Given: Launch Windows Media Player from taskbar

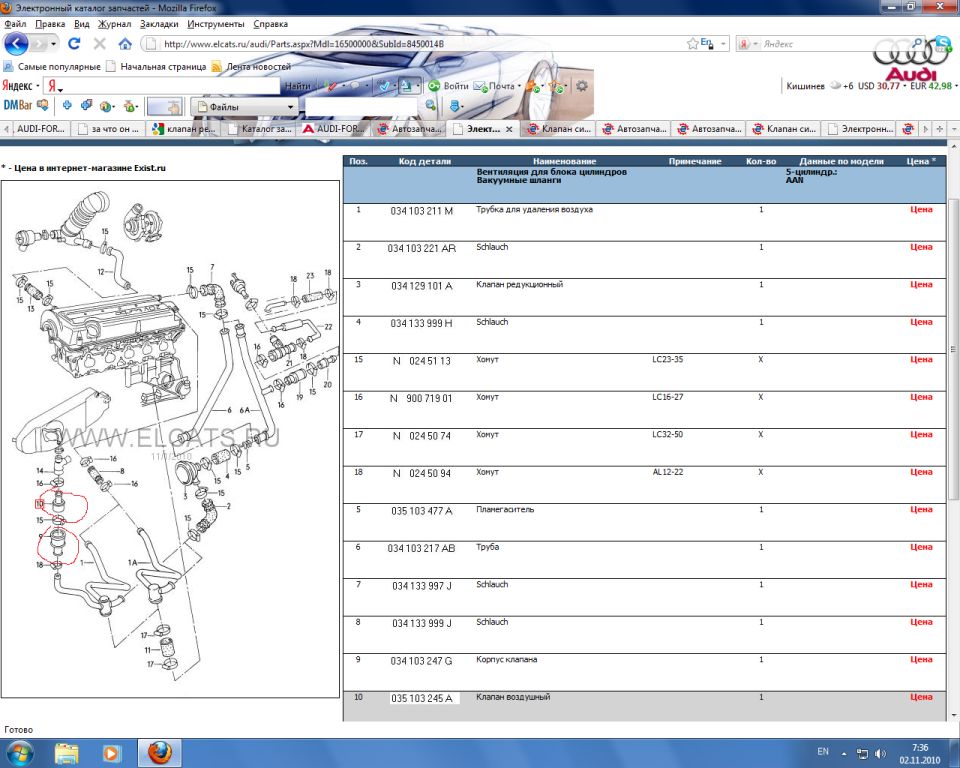Looking at the screenshot, I should point(111,753).
